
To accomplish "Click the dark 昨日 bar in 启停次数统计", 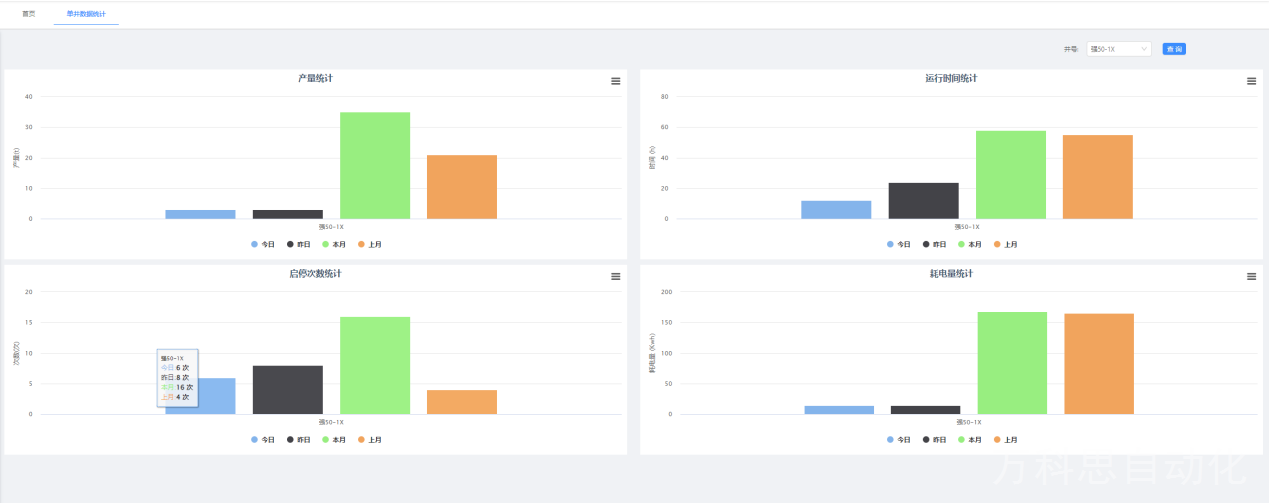I will tap(288, 390).
